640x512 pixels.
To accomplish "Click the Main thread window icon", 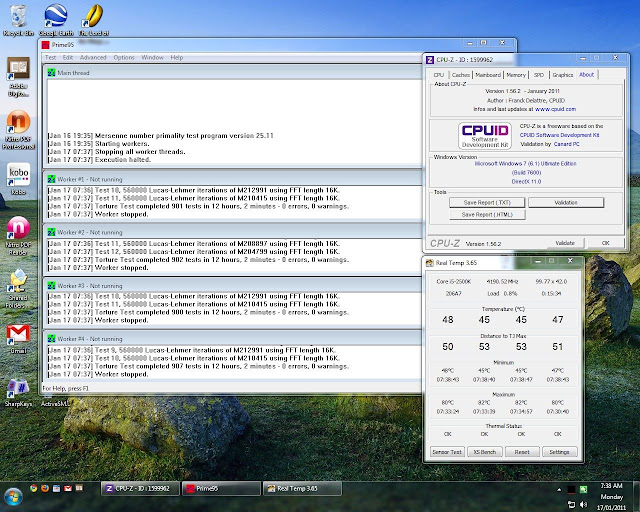I will click(x=51, y=73).
